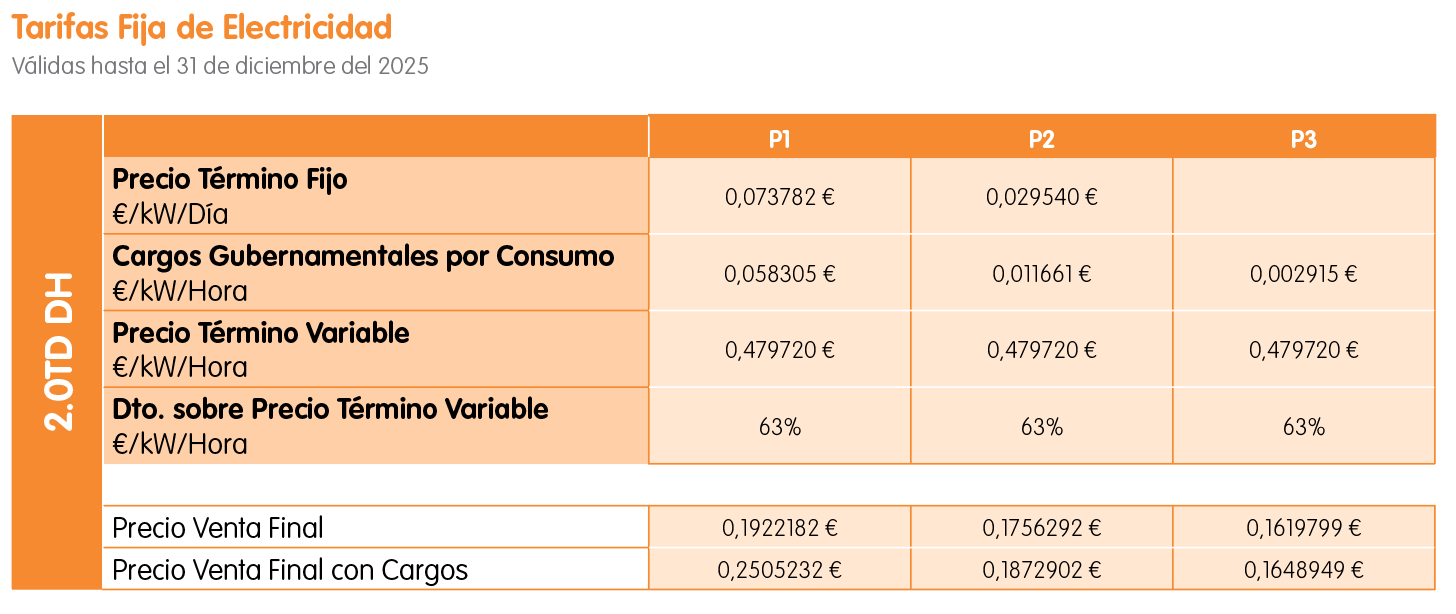1456x614 pixels.
Task: Click the P3 charges value 0,002915 €
Action: 1303,274
